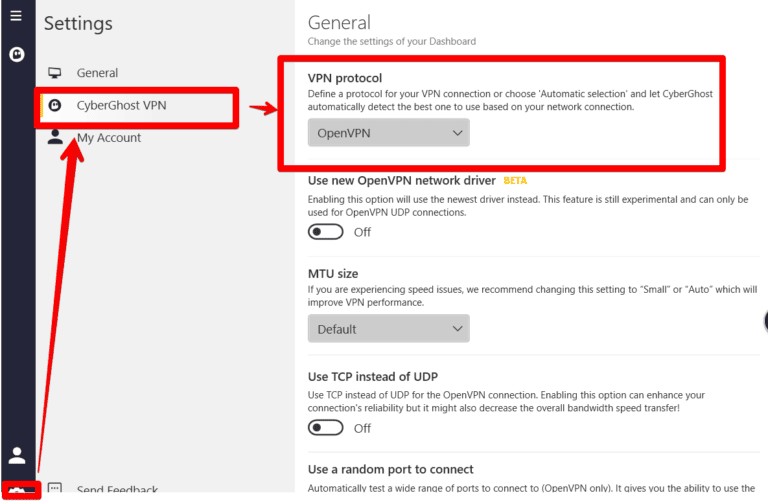Expand the VPN protocol dropdown showing OpenVPN
This screenshot has height=502, width=768.
(388, 132)
